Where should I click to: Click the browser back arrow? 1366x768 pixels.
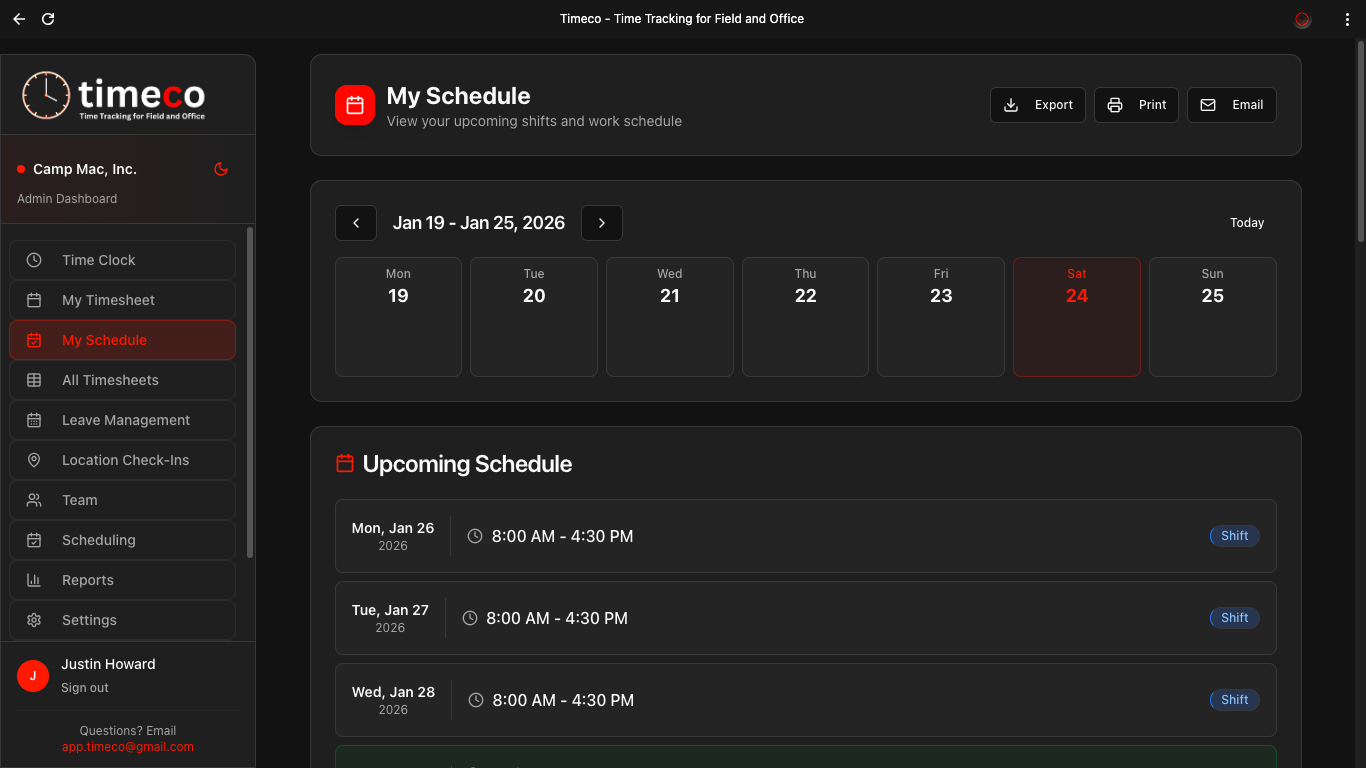[18, 18]
